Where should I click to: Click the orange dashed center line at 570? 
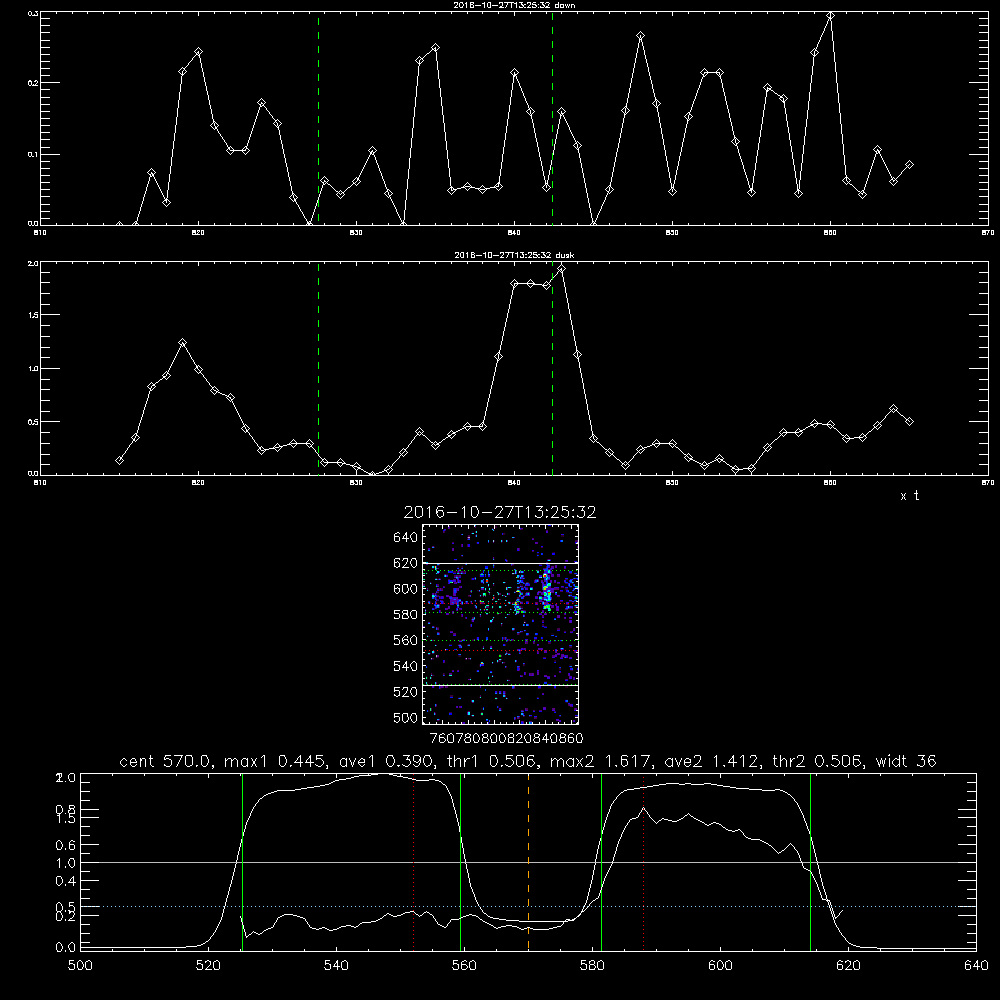pyautogui.click(x=529, y=861)
